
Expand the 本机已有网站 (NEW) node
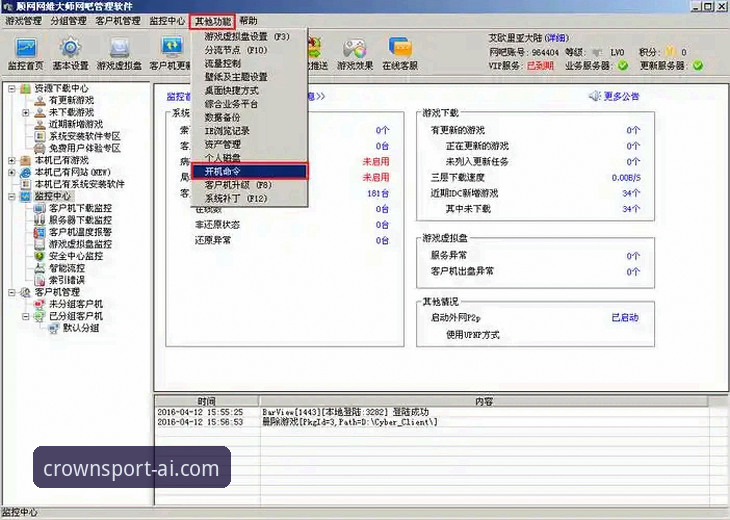coord(12,172)
